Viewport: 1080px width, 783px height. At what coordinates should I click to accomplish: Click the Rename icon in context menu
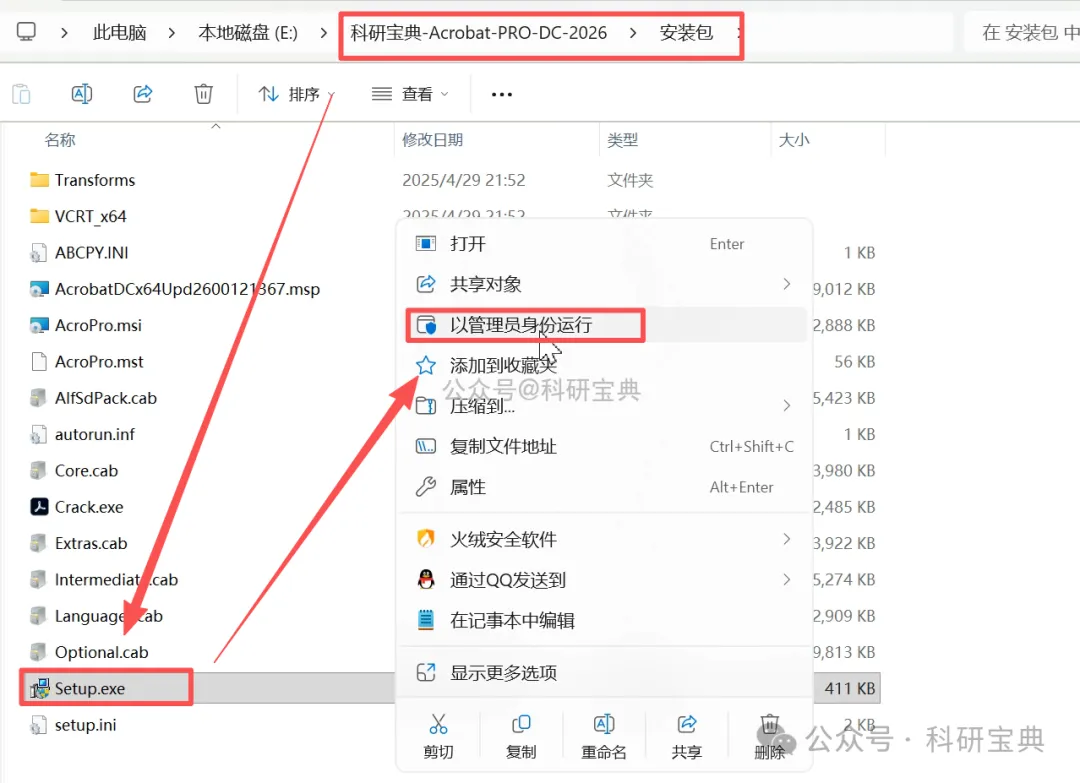[604, 724]
